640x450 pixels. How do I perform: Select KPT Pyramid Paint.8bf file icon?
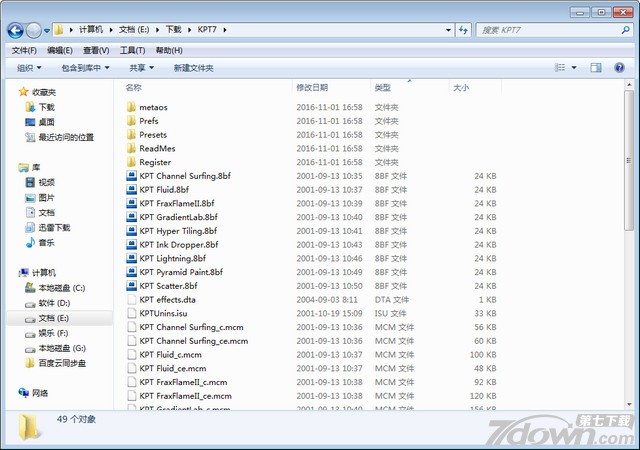click(x=131, y=272)
